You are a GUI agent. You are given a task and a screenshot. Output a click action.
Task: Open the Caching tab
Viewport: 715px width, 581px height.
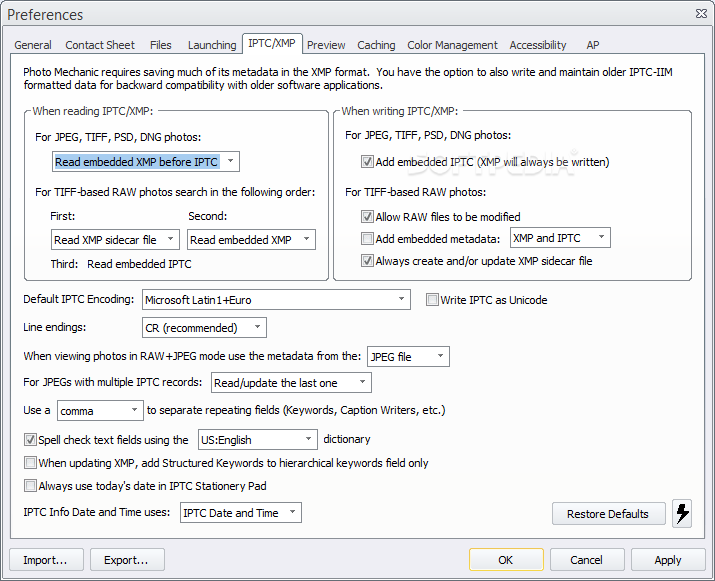(x=376, y=45)
